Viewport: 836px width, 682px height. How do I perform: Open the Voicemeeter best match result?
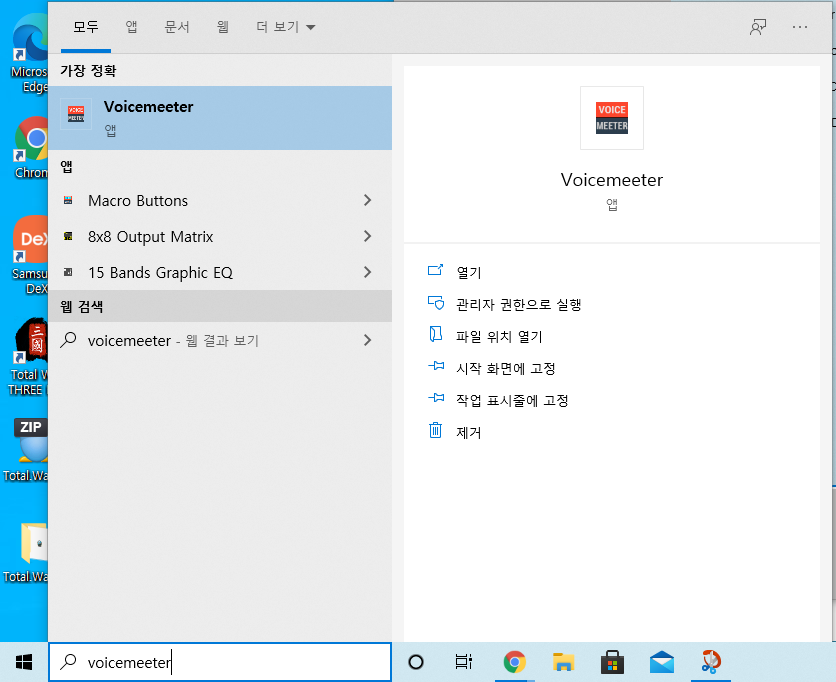[220, 118]
